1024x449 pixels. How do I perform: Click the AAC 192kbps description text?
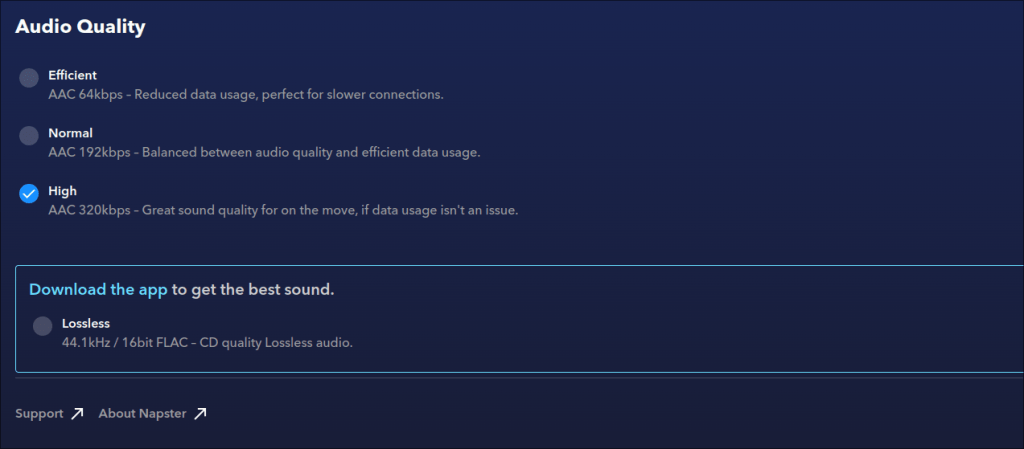(264, 153)
